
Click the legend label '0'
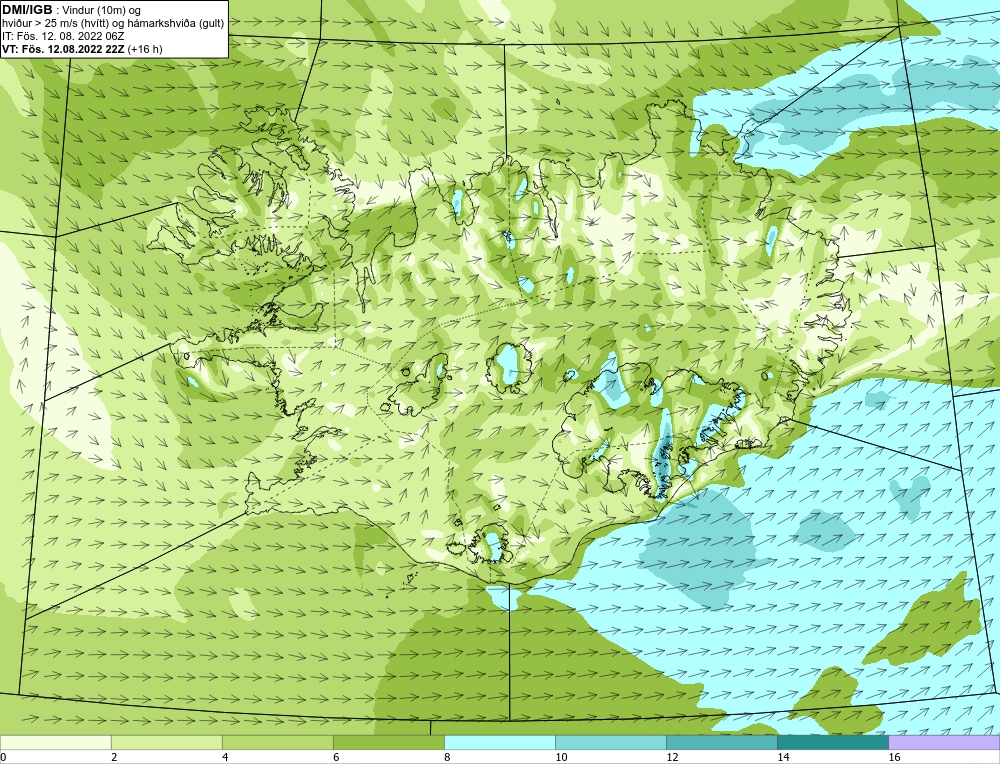[4, 757]
